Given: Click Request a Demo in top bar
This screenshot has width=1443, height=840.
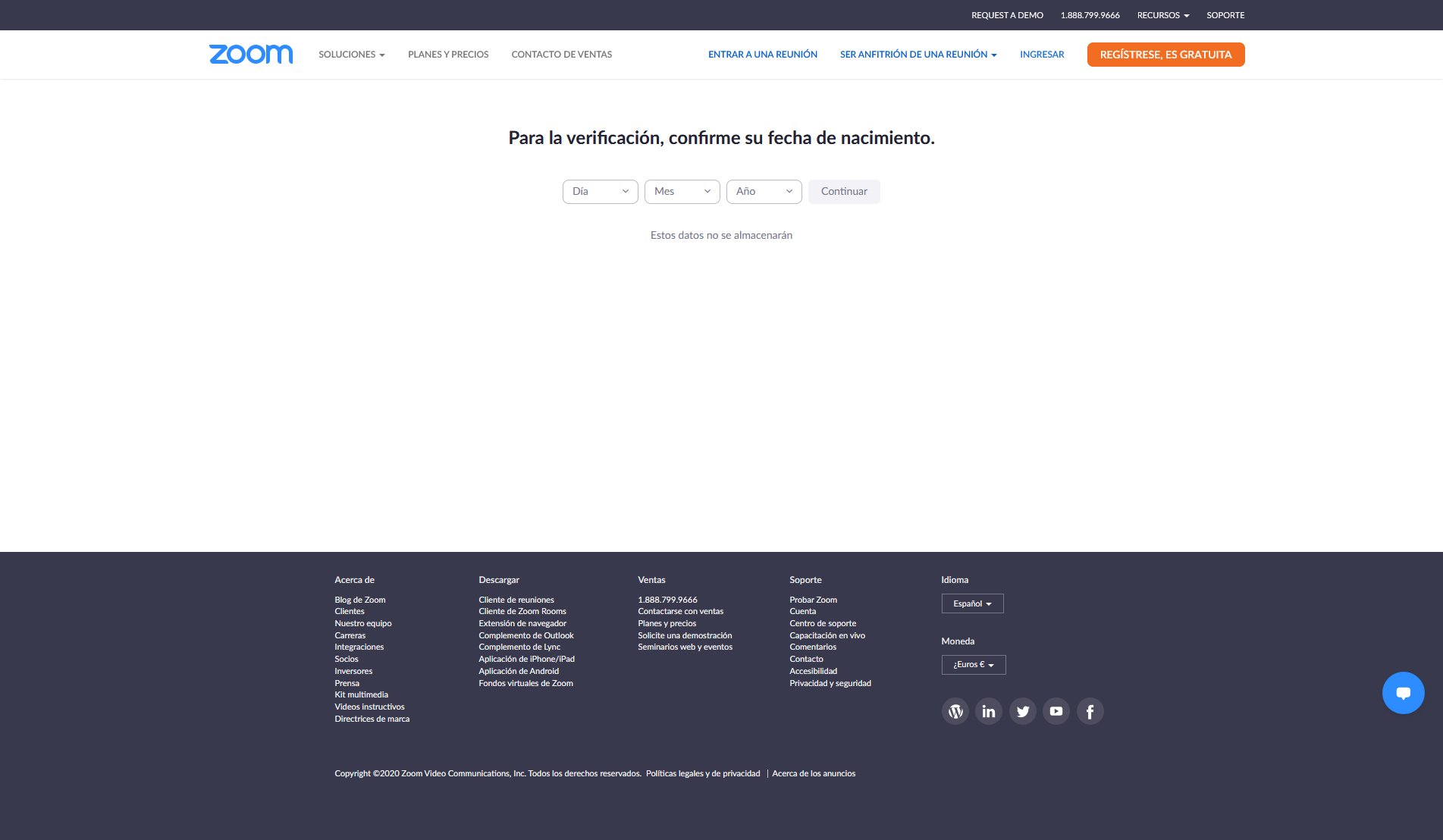Looking at the screenshot, I should click(1007, 15).
